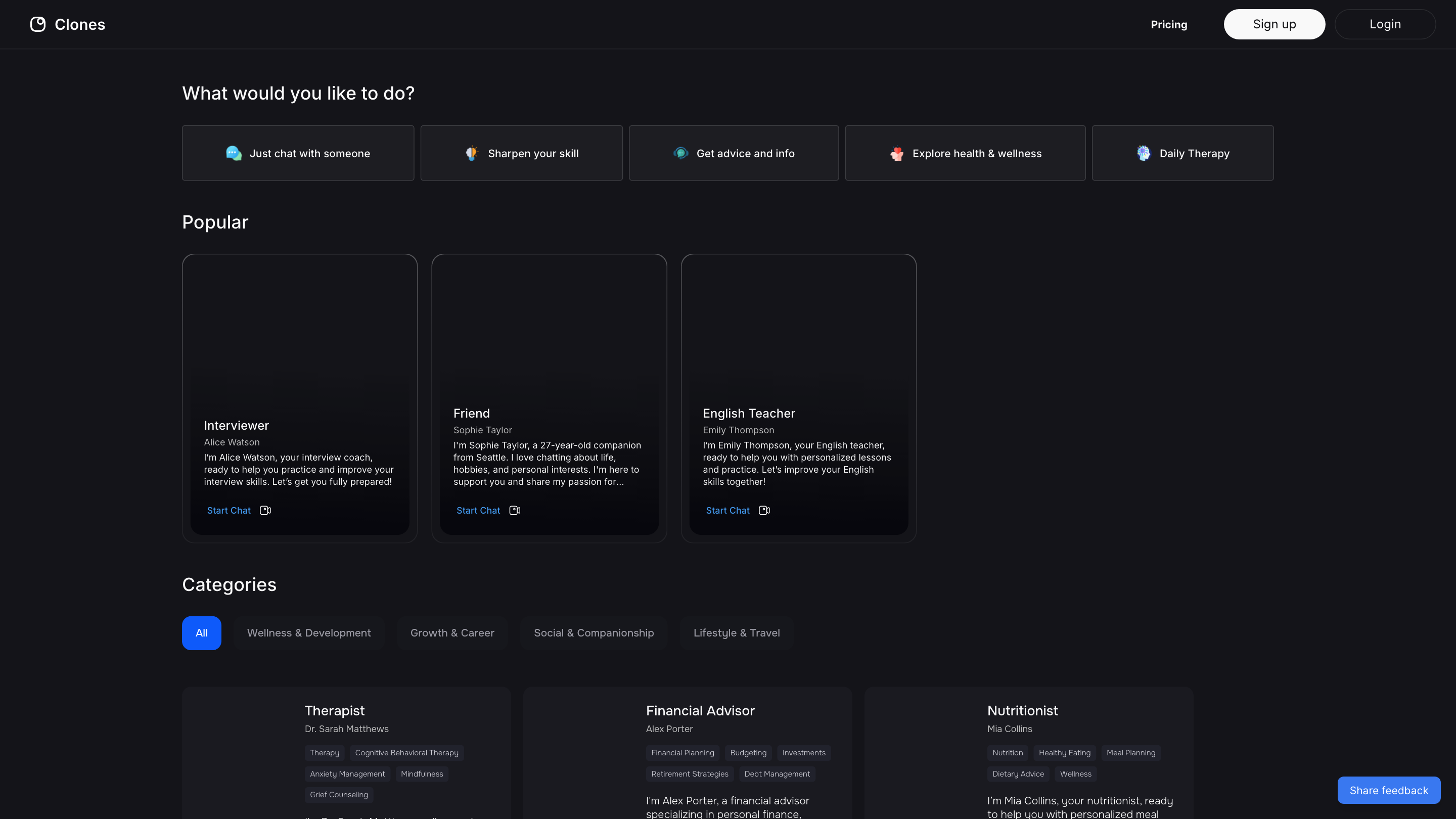This screenshot has width=1456, height=819.
Task: Open Lifestyle & Travel category
Action: [737, 633]
